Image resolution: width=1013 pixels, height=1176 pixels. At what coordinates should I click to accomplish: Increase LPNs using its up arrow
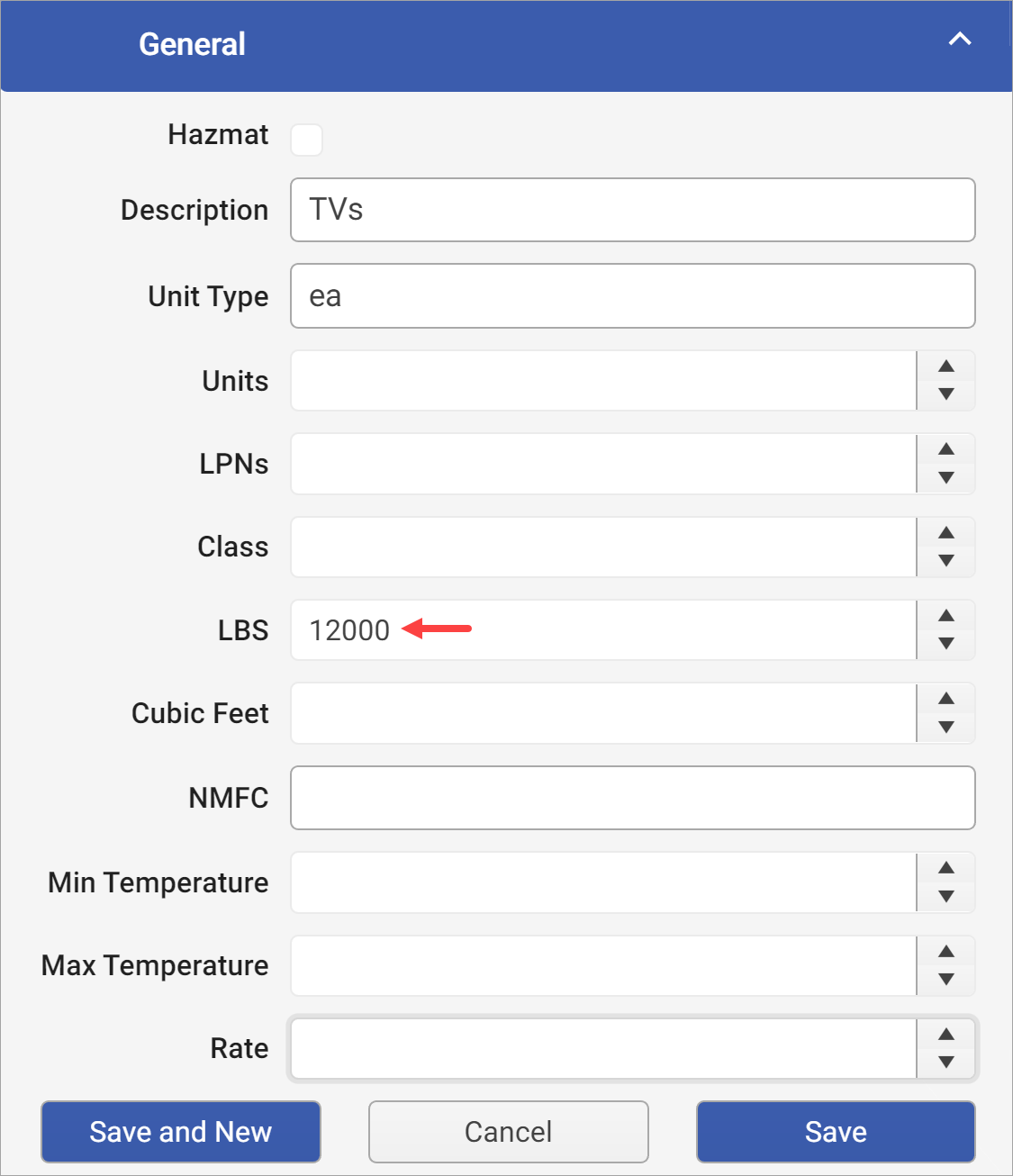945,451
